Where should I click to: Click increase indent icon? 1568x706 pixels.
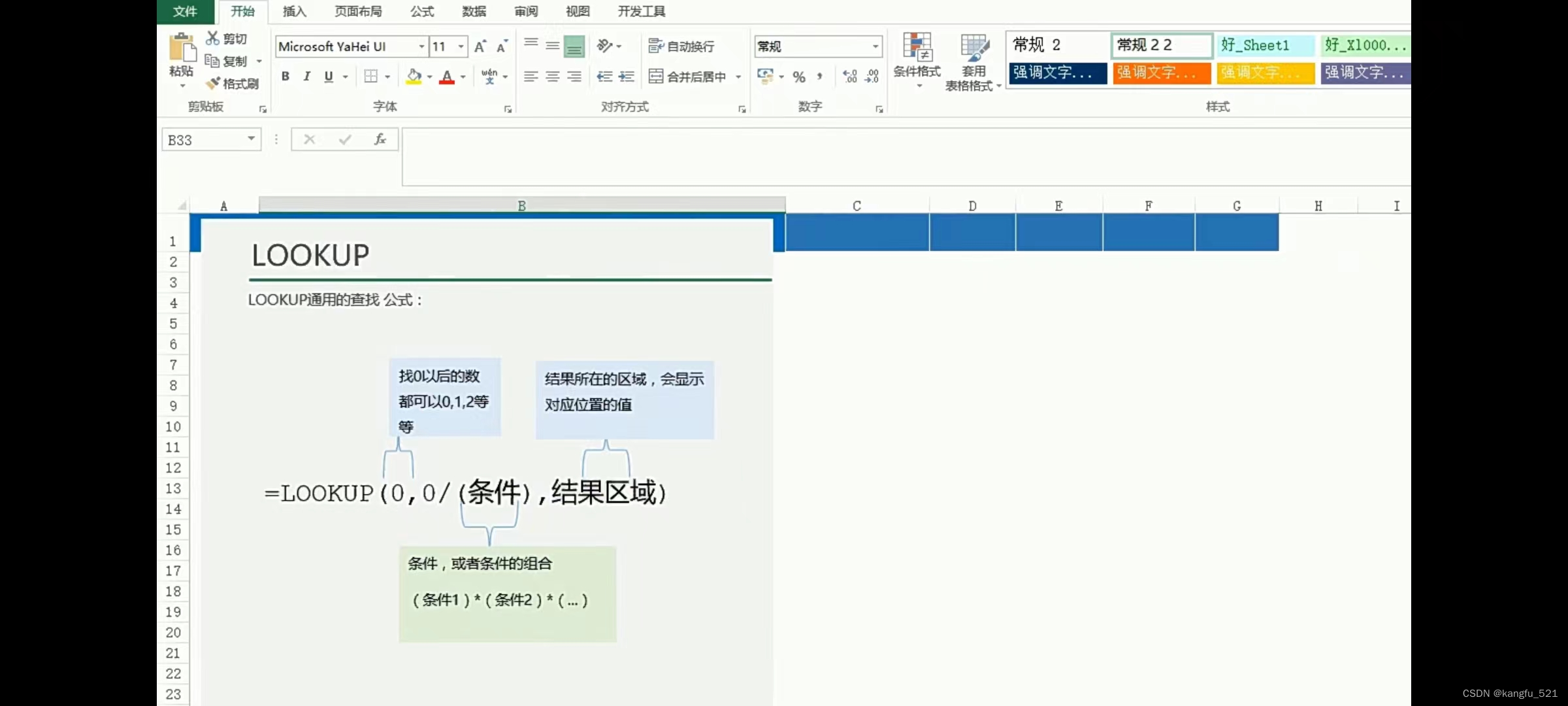(626, 76)
